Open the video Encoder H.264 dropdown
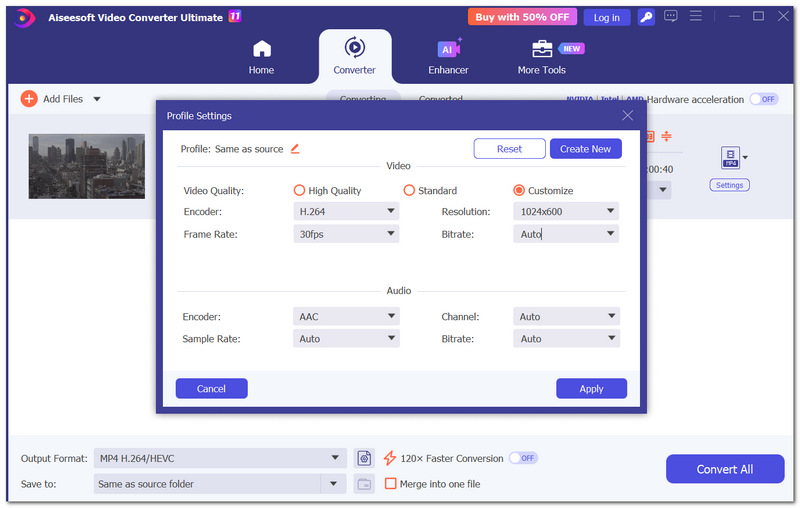The image size is (800, 508). pyautogui.click(x=346, y=211)
